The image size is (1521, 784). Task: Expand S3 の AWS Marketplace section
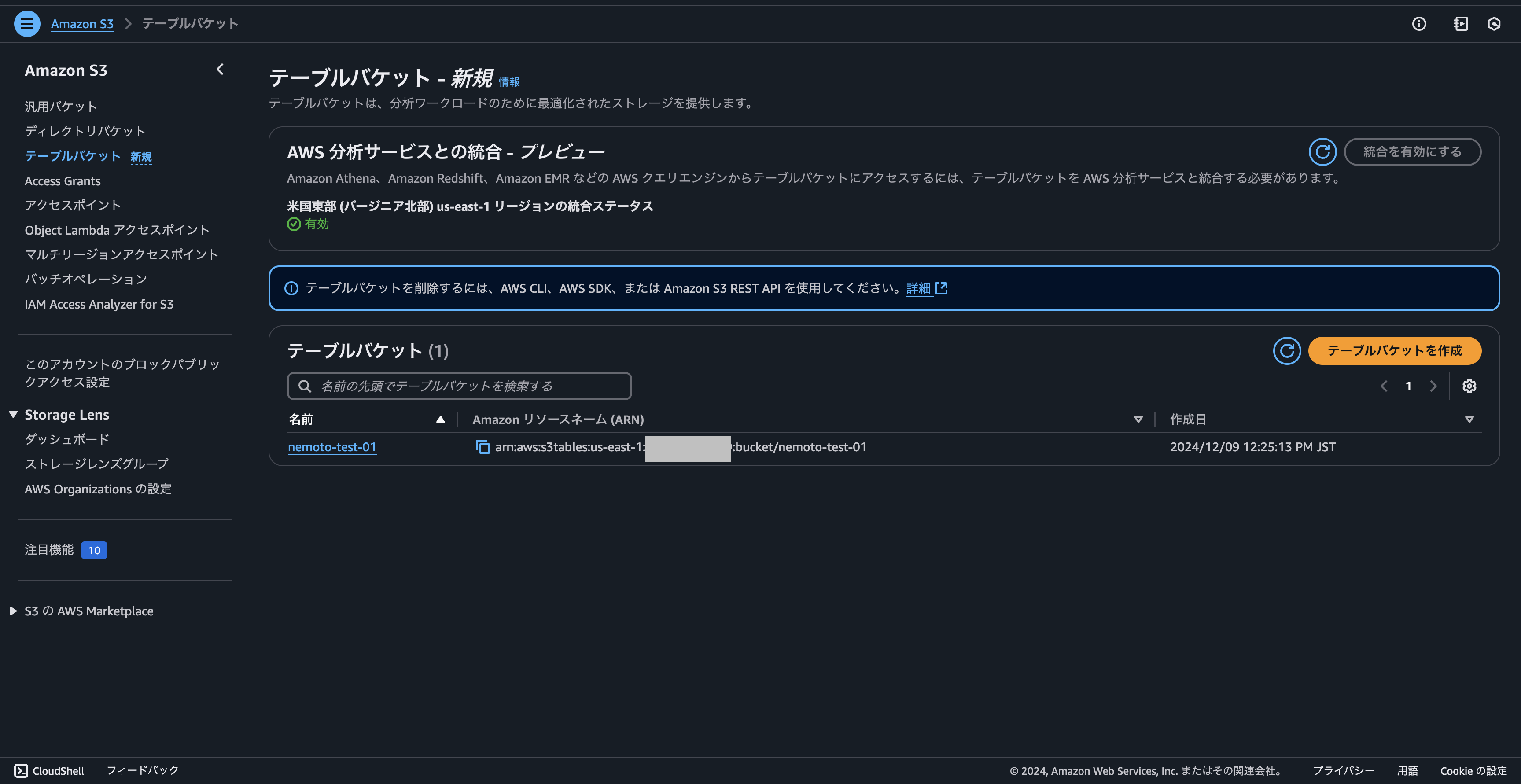point(13,611)
